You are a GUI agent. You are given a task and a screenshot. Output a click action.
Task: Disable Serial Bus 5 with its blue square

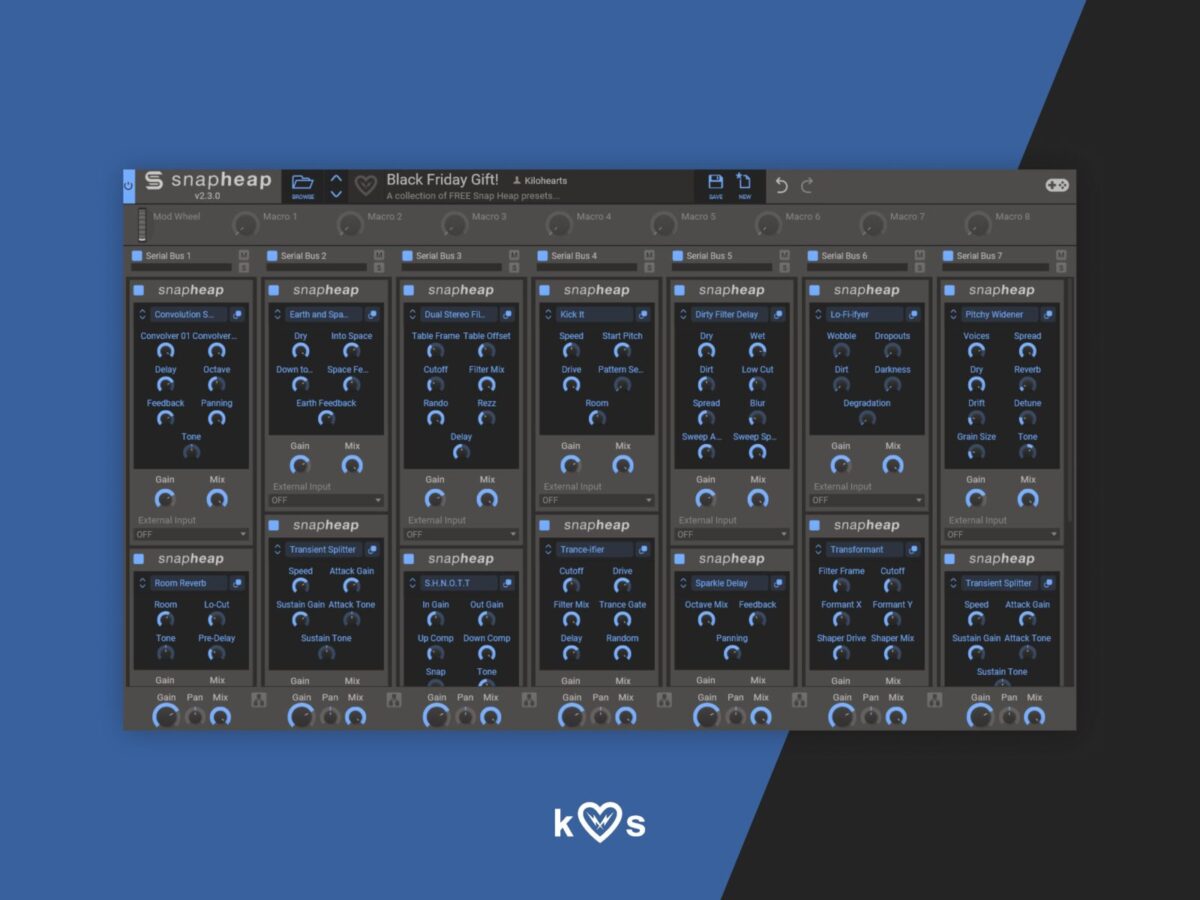pos(678,256)
